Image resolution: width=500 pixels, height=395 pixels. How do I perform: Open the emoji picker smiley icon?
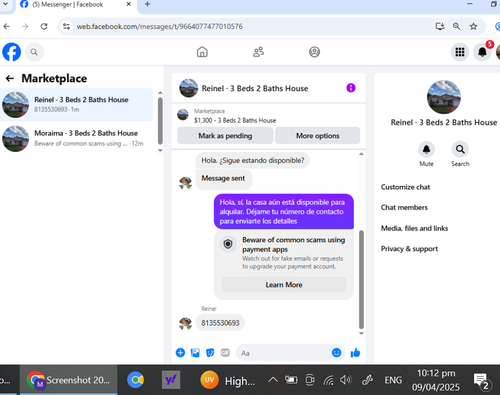point(337,353)
